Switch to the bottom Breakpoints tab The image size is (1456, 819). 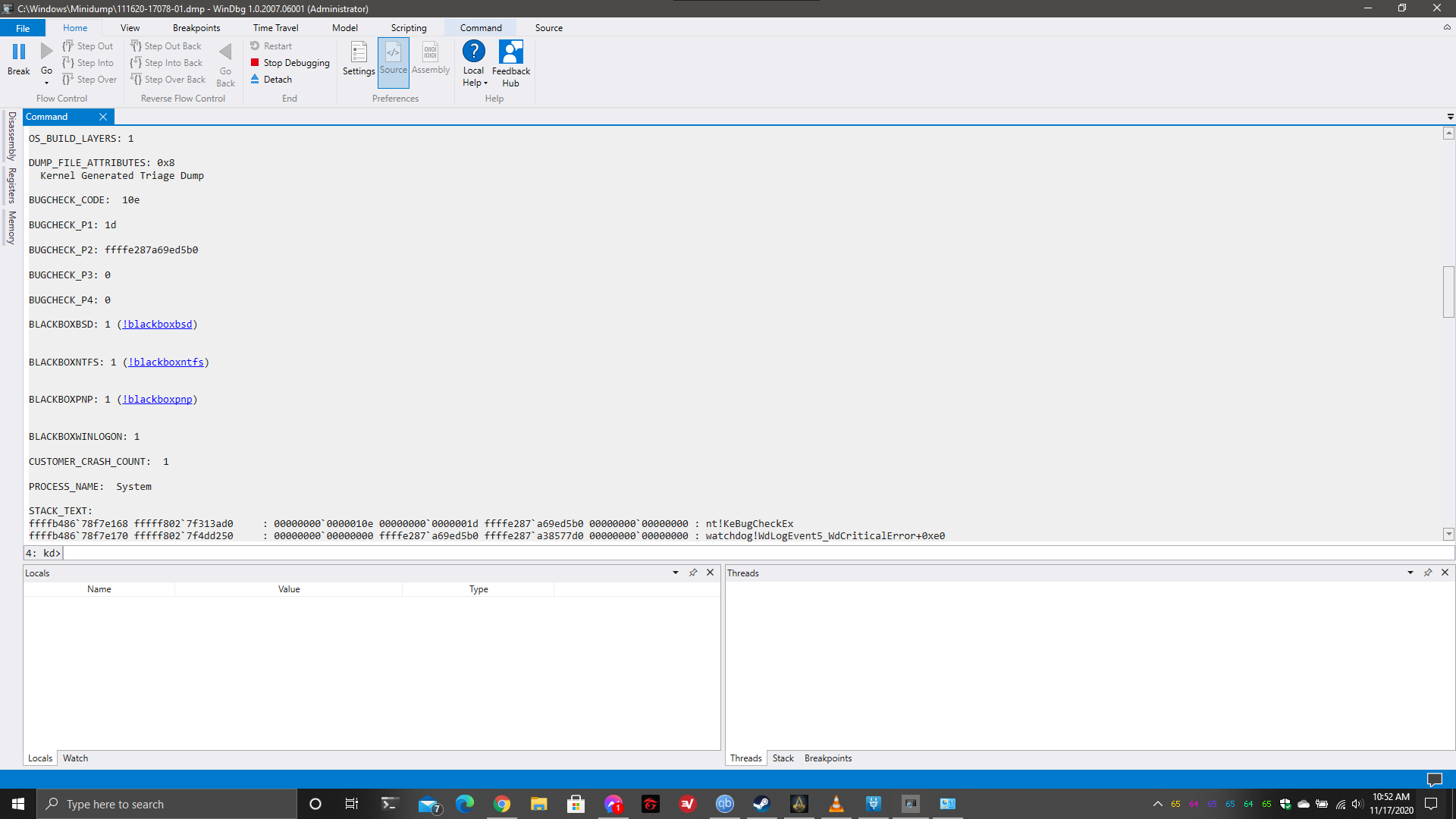828,758
